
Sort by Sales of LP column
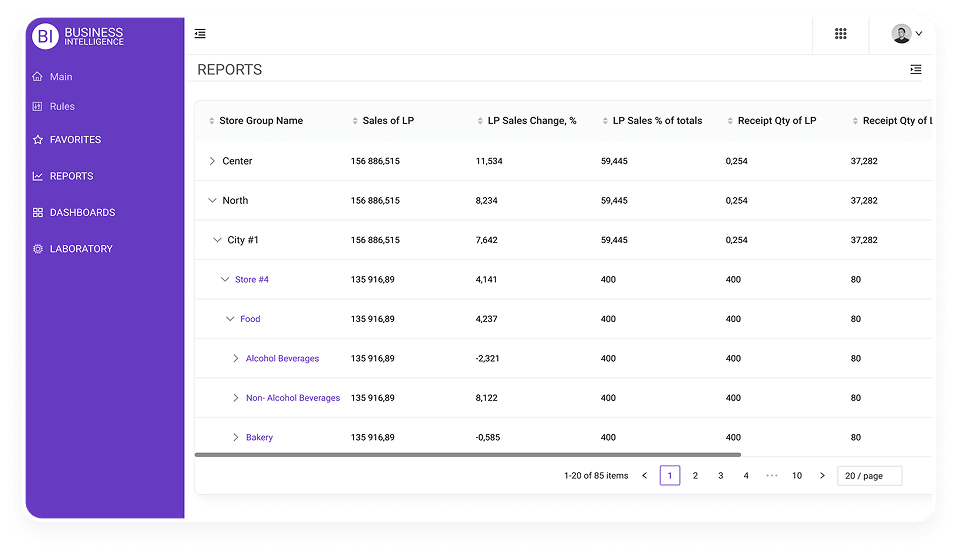[x=355, y=121]
